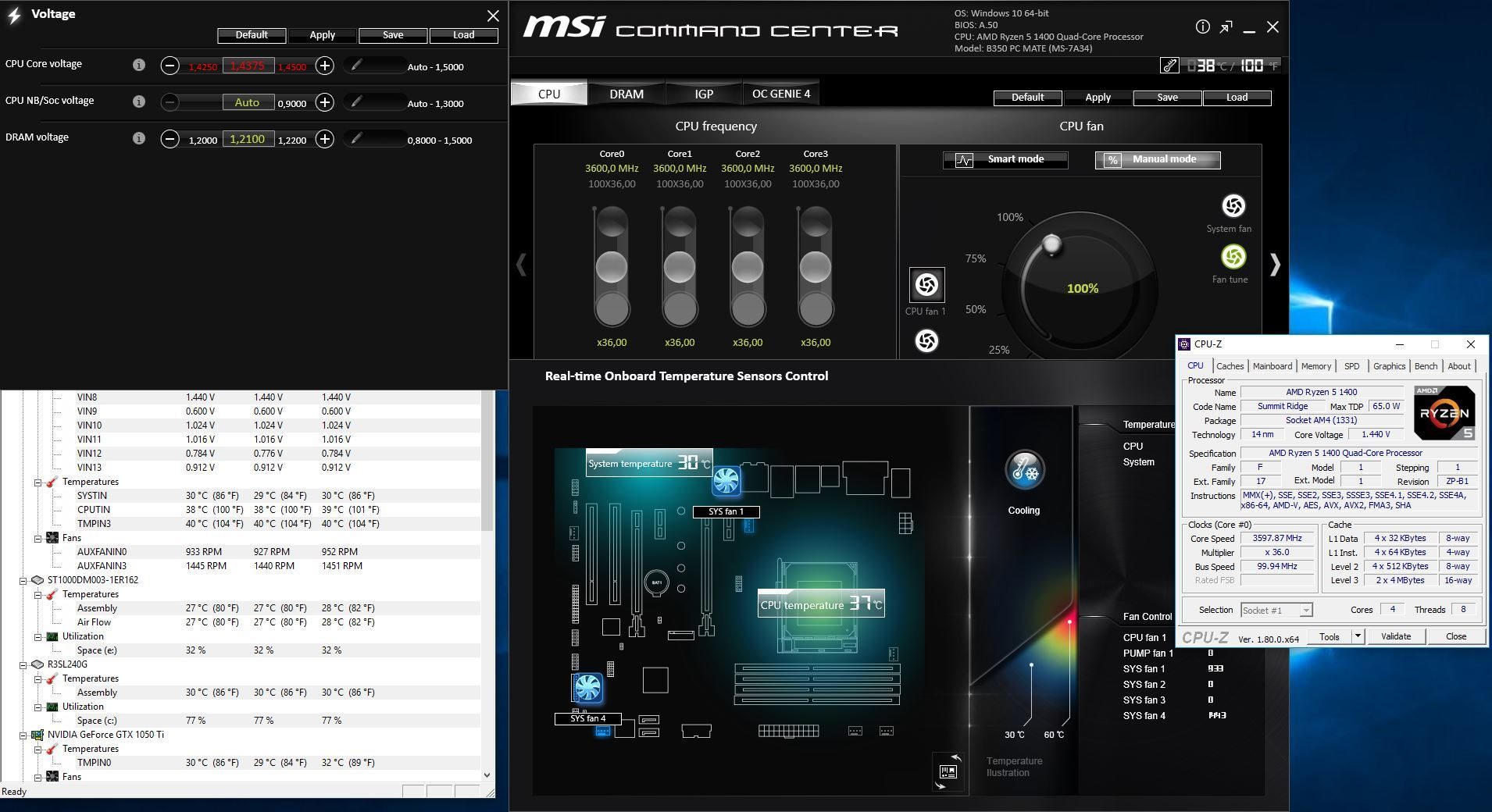Viewport: 1492px width, 812px height.
Task: Click CPU Core voltage info icon
Action: click(x=139, y=65)
